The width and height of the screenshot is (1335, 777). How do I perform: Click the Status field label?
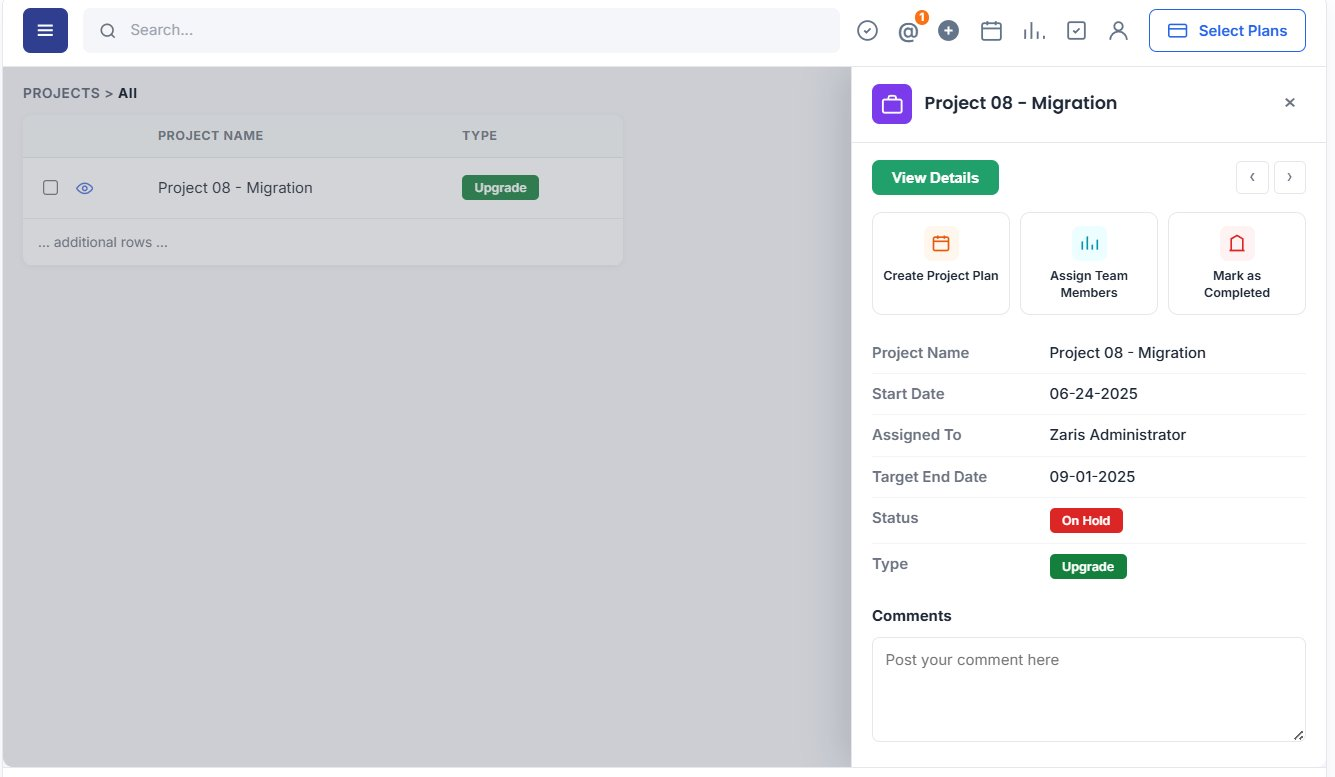895,518
